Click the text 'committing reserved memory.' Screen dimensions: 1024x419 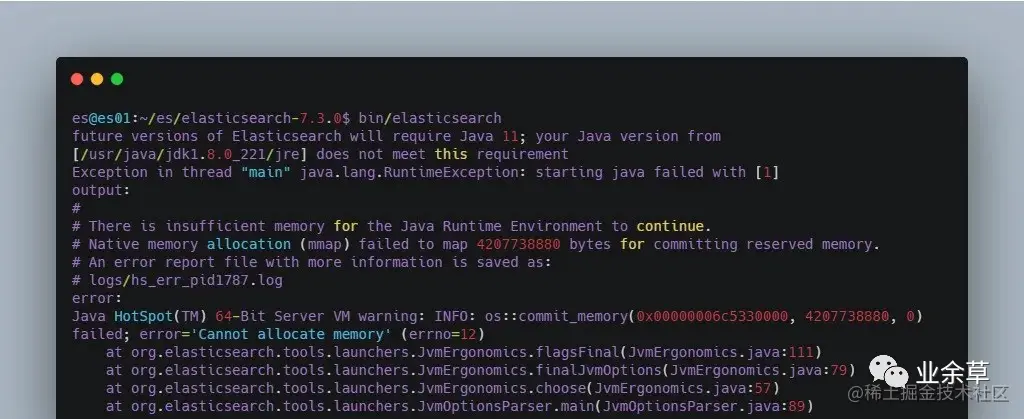tap(767, 244)
